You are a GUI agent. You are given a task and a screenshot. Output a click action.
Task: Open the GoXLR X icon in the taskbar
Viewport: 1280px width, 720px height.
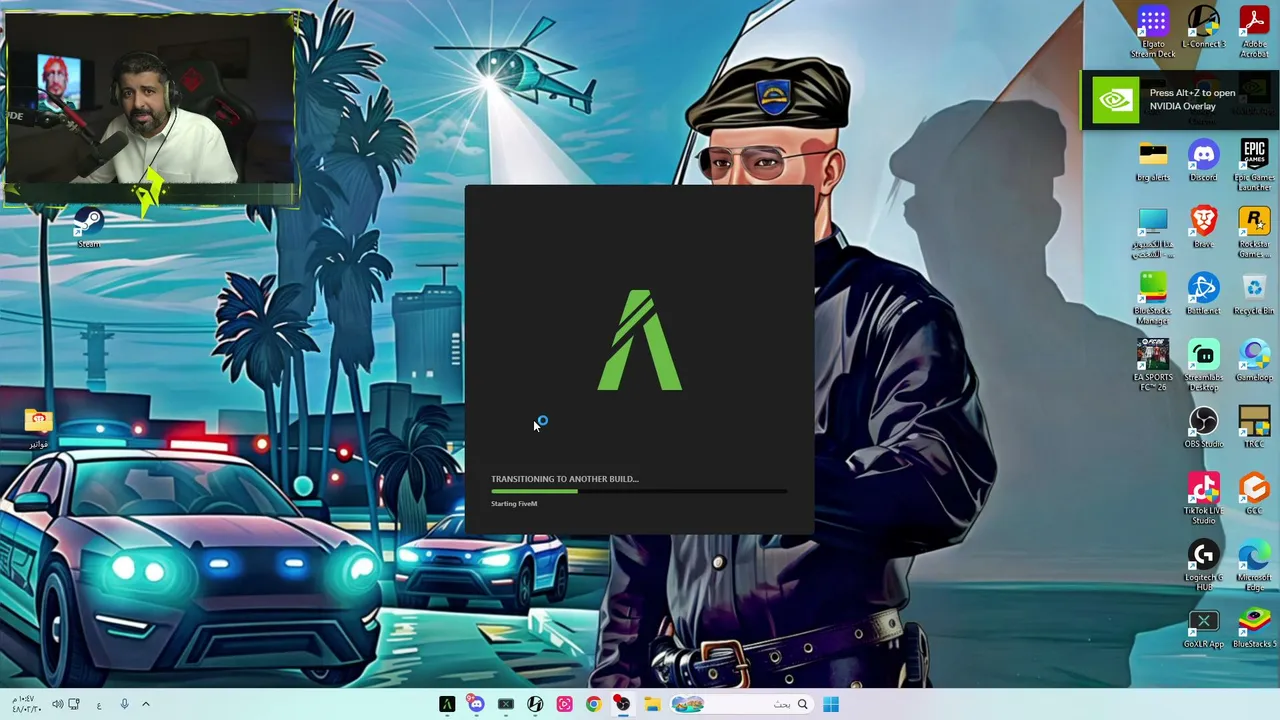[x=505, y=704]
